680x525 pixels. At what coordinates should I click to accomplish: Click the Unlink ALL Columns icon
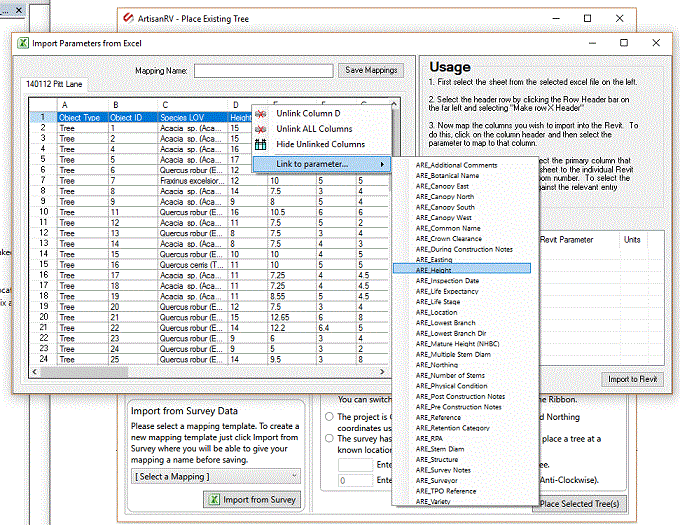262,129
